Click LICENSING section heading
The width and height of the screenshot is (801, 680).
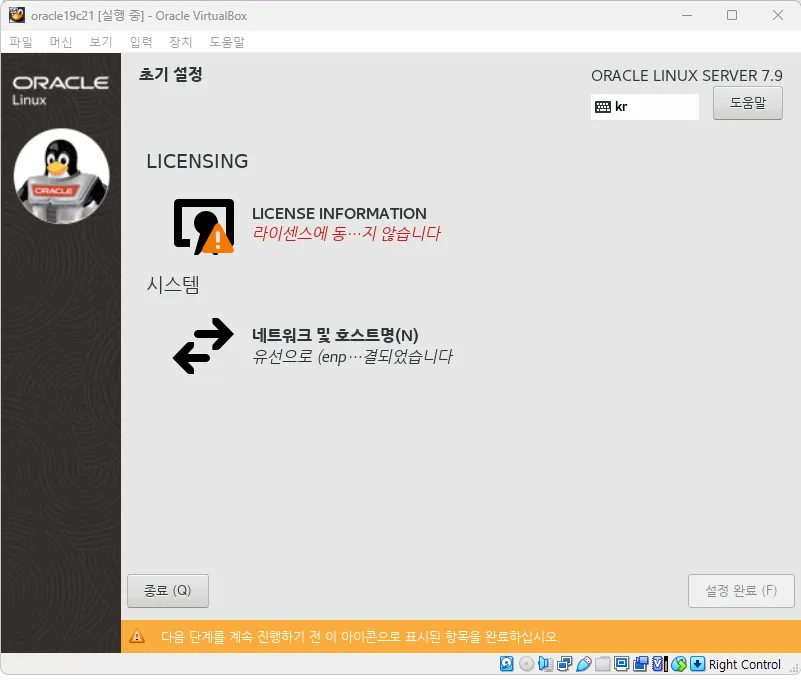click(197, 161)
